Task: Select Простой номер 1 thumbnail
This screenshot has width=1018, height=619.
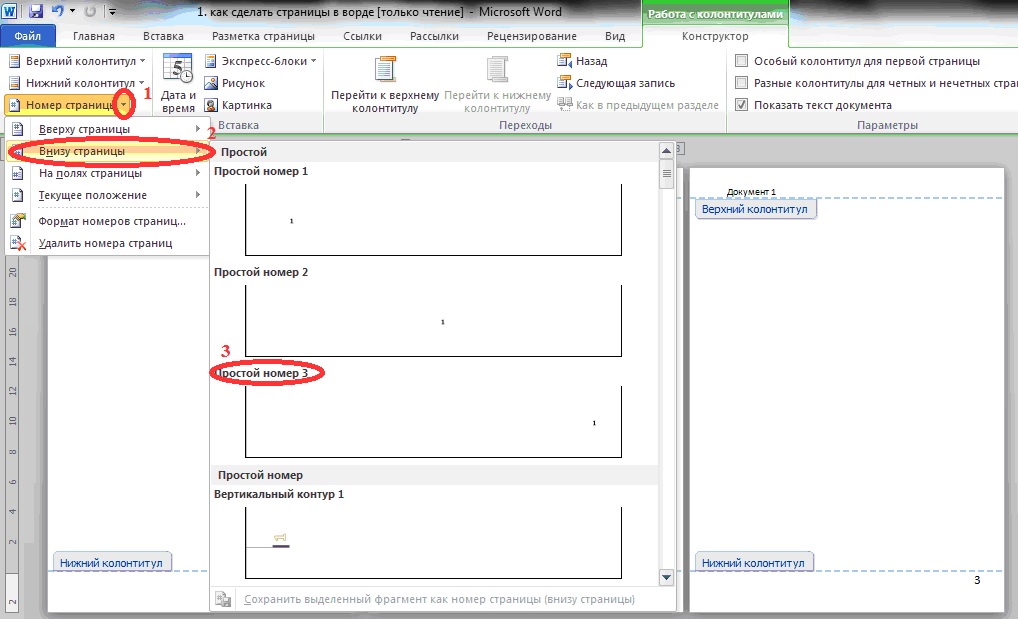Action: coord(433,220)
